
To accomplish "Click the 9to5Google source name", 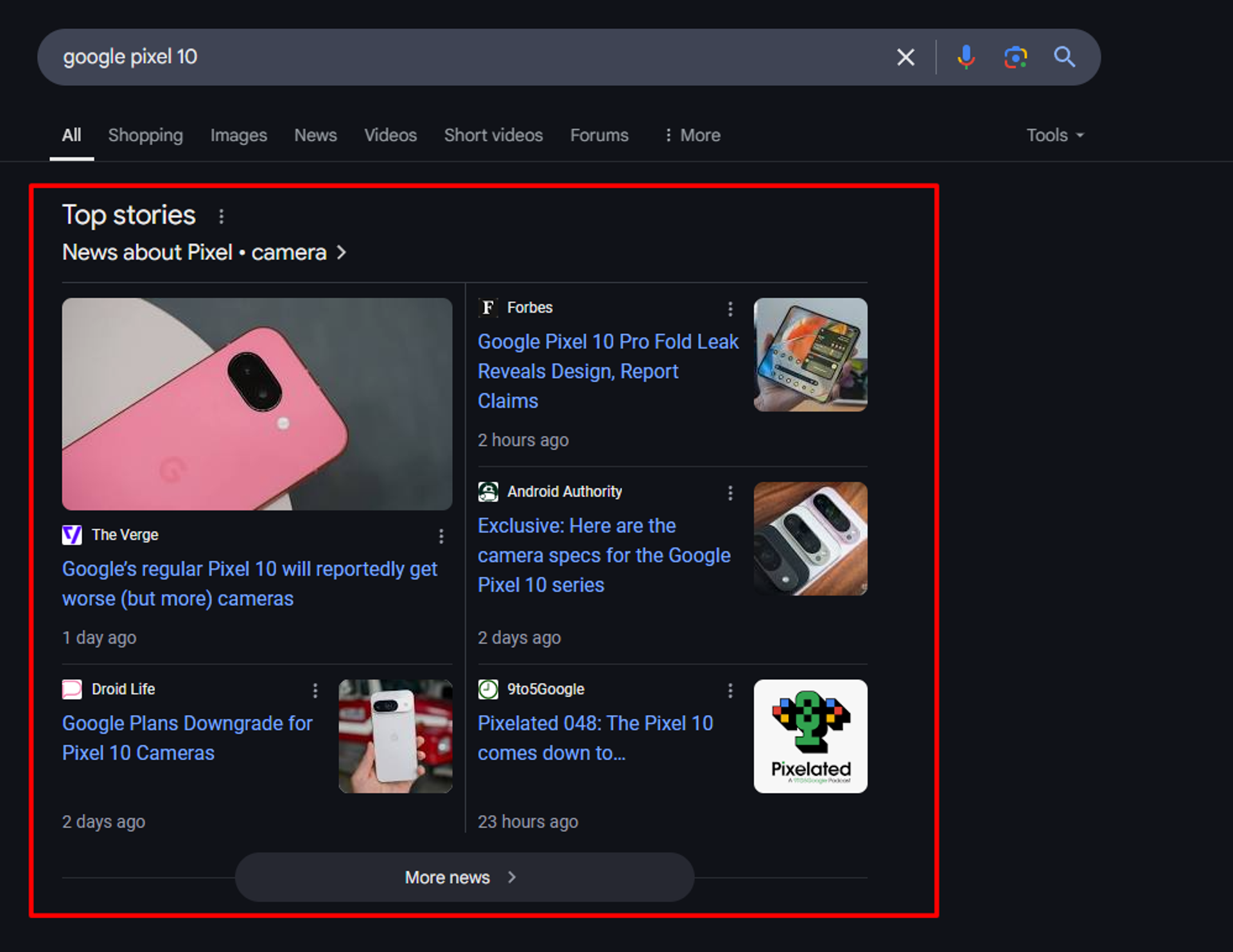I will point(546,689).
